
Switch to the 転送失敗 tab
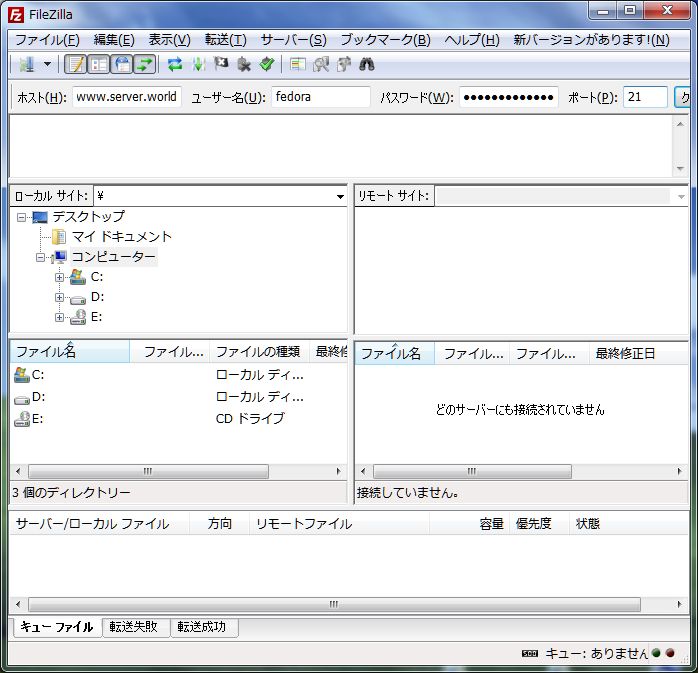click(134, 627)
